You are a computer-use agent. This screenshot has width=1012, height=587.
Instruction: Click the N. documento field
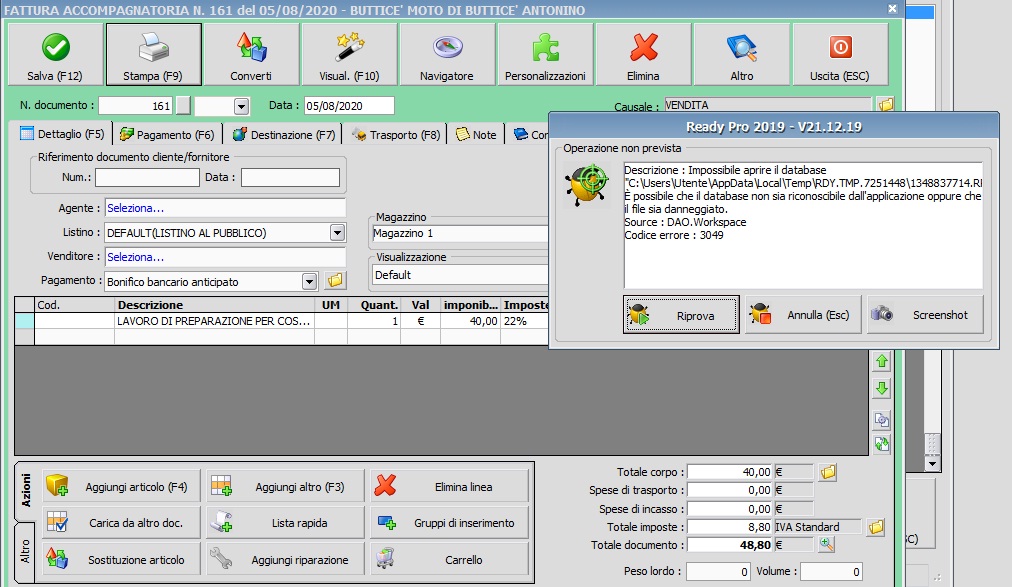(x=136, y=106)
